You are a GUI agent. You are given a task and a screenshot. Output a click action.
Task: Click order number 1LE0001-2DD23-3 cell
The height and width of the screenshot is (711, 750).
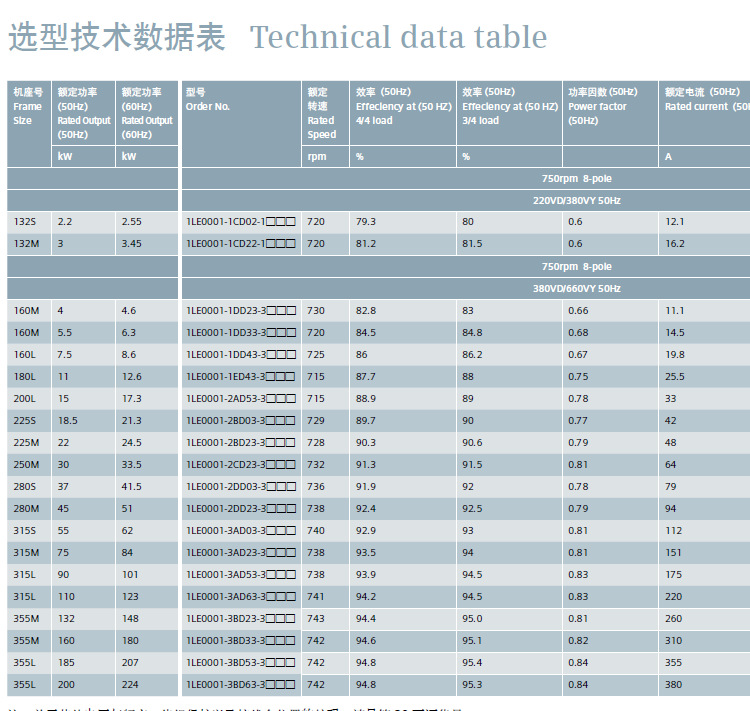click(x=242, y=509)
